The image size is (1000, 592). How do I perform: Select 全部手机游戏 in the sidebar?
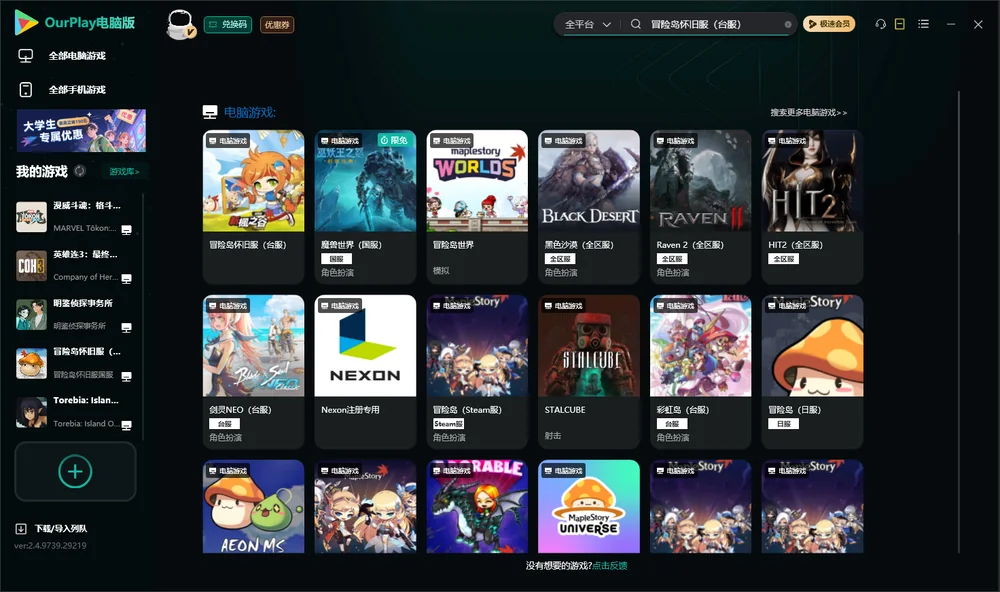[77, 90]
